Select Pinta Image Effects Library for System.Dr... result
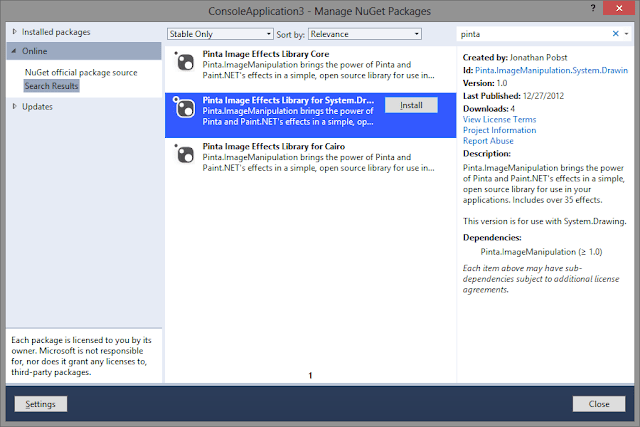 [x=310, y=115]
